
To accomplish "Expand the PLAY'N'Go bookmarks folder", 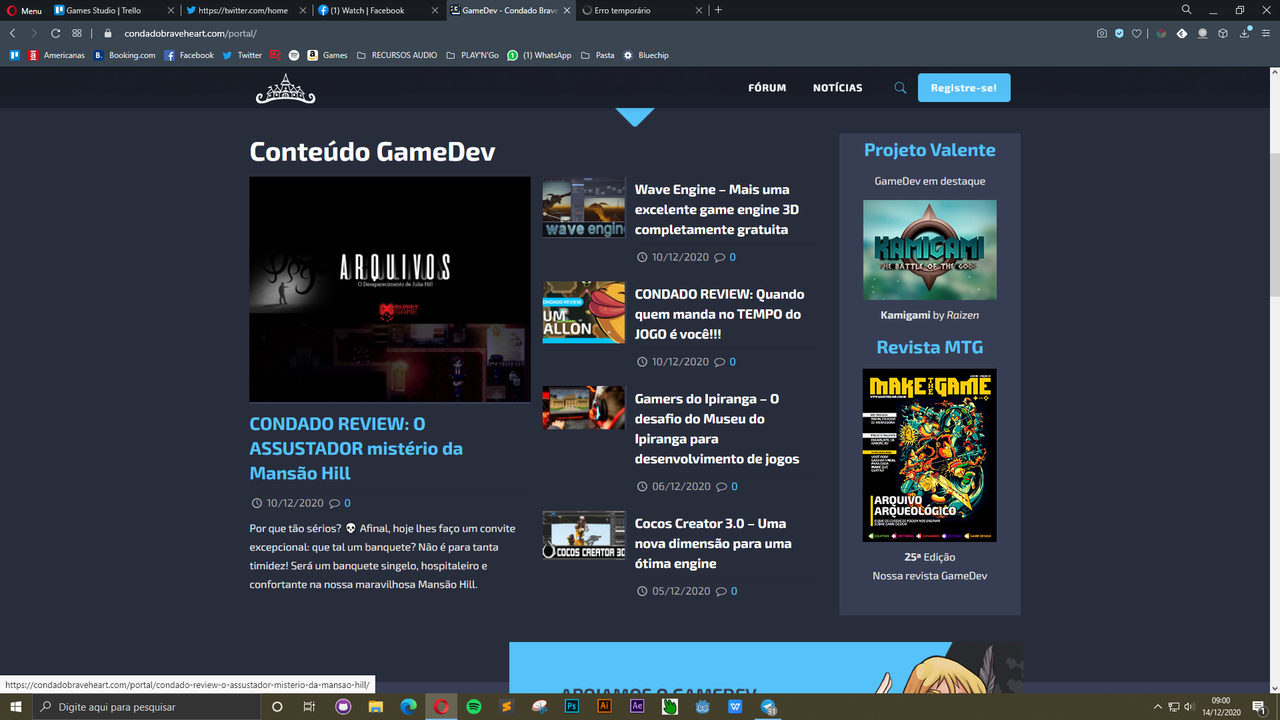I will click(472, 55).
